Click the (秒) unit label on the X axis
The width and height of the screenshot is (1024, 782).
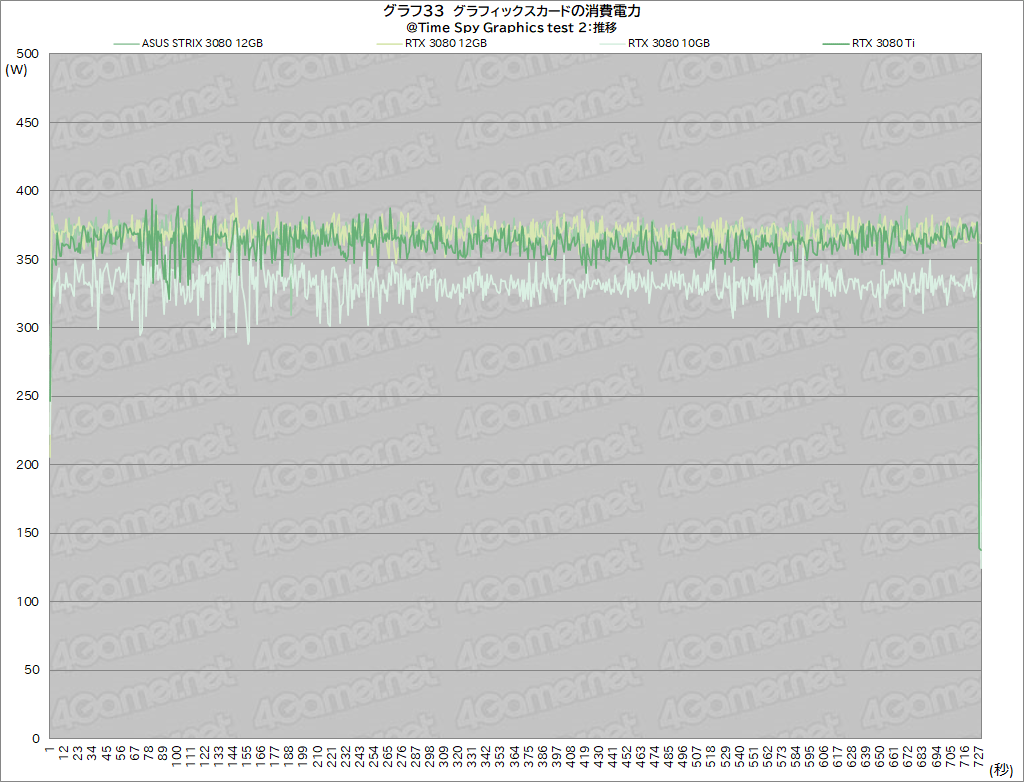coord(1001,769)
